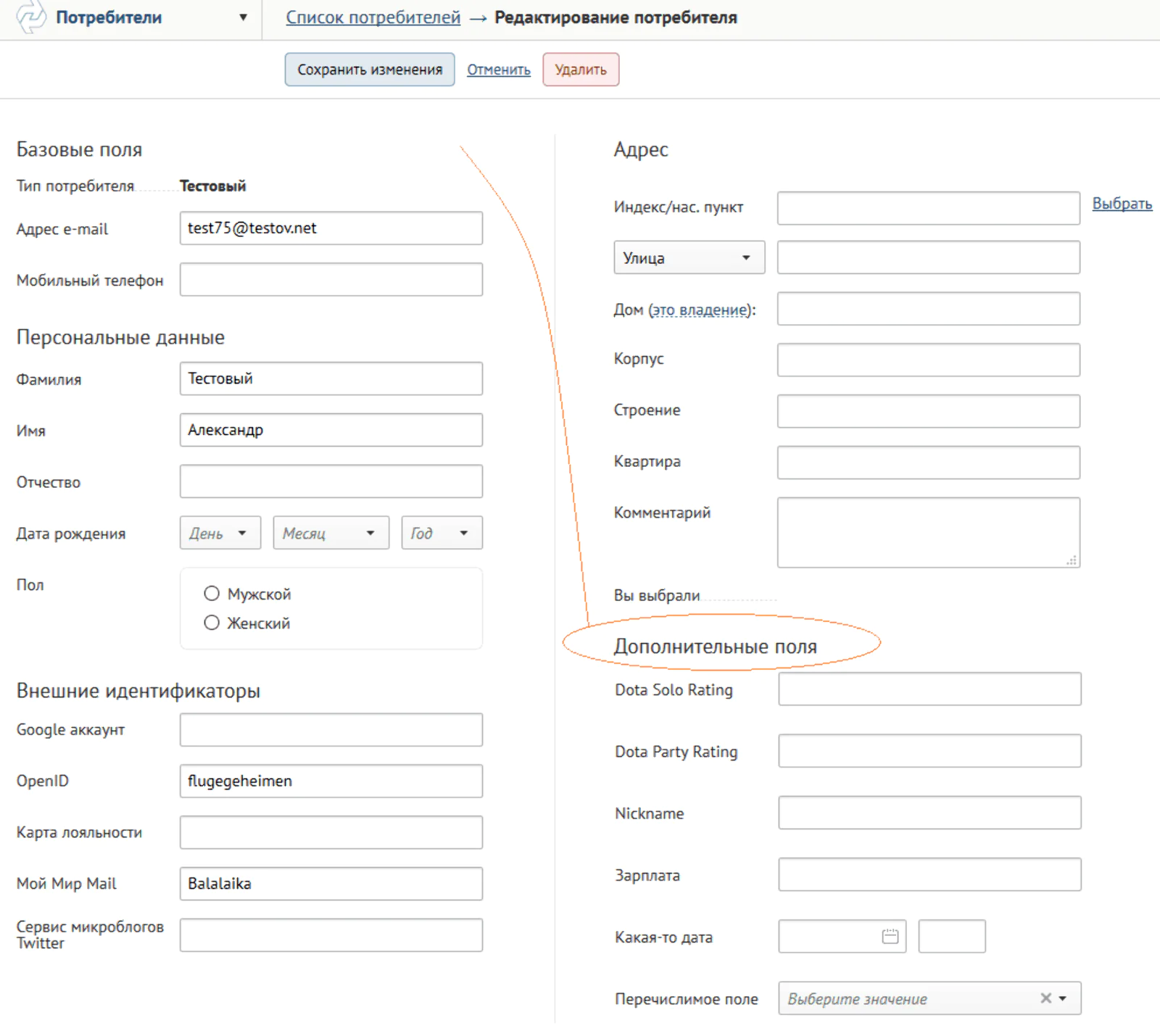Screen dimensions: 1160x1036
Task: Click the app logo icon beside Потребители
Action: coord(31,17)
